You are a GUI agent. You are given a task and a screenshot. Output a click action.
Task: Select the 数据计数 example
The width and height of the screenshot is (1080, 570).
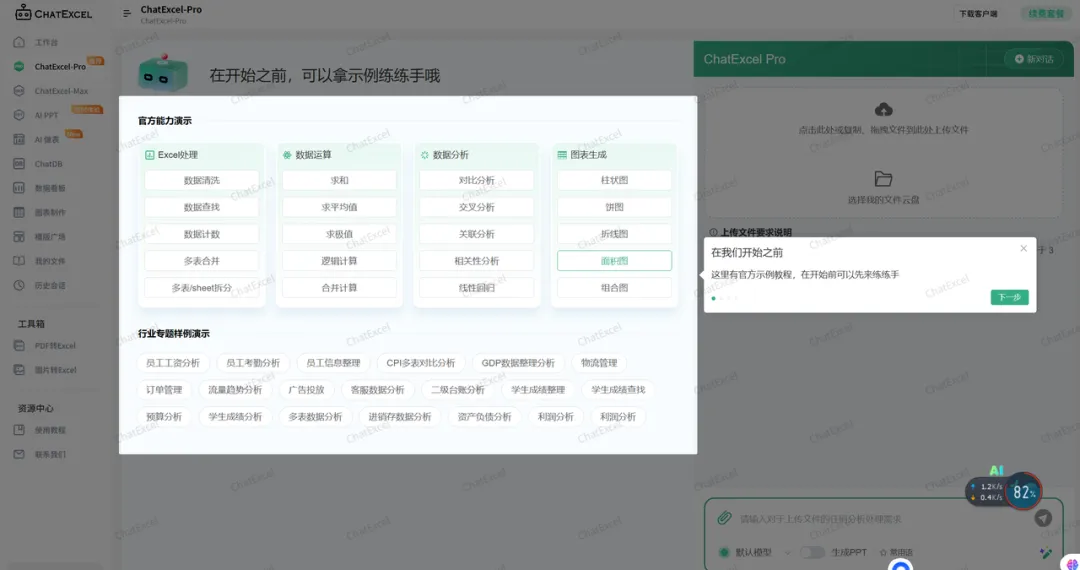coord(202,234)
